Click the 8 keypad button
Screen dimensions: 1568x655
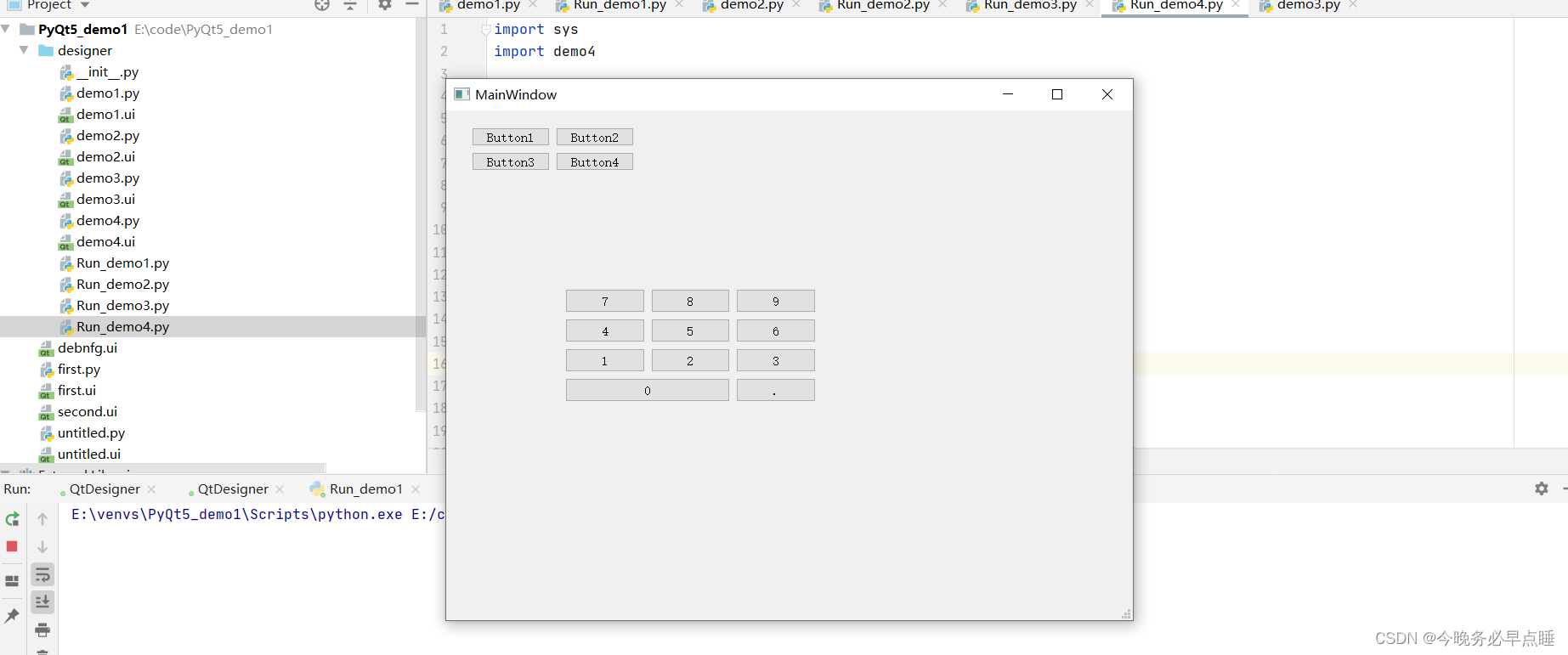690,302
